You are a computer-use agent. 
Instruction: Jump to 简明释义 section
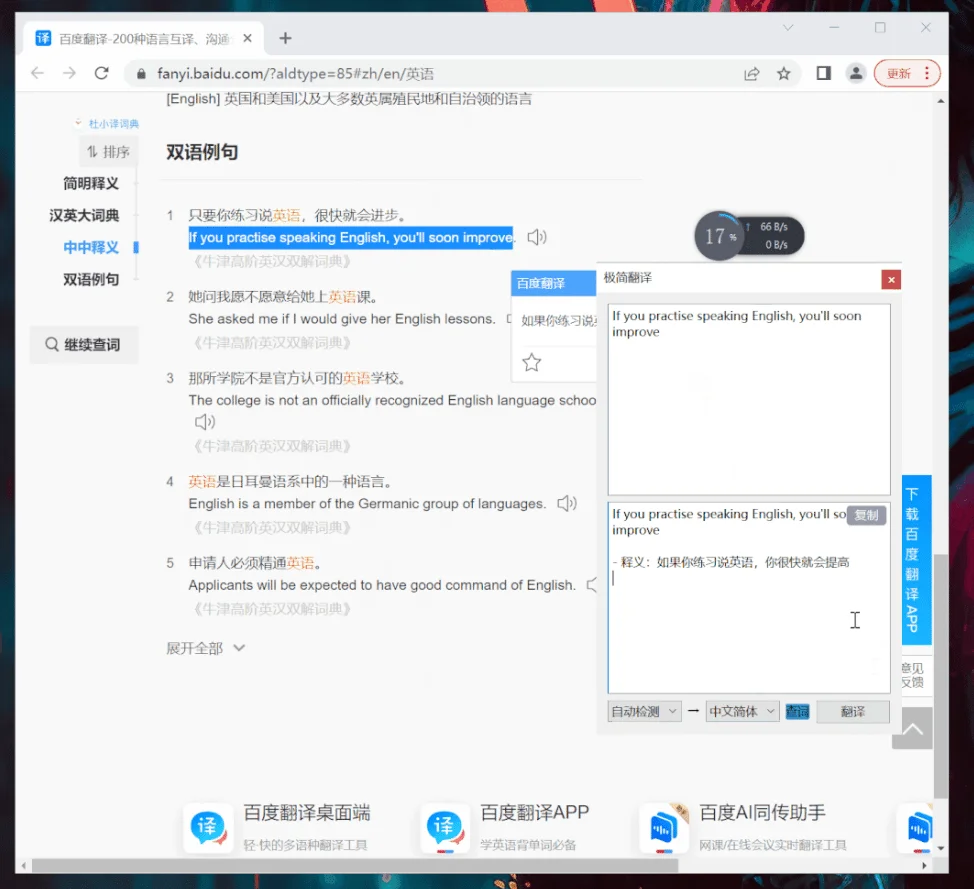pyautogui.click(x=91, y=183)
